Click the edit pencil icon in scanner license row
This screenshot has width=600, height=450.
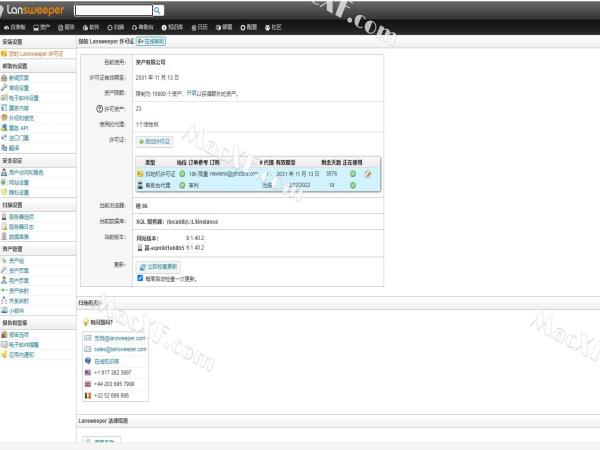click(x=368, y=174)
